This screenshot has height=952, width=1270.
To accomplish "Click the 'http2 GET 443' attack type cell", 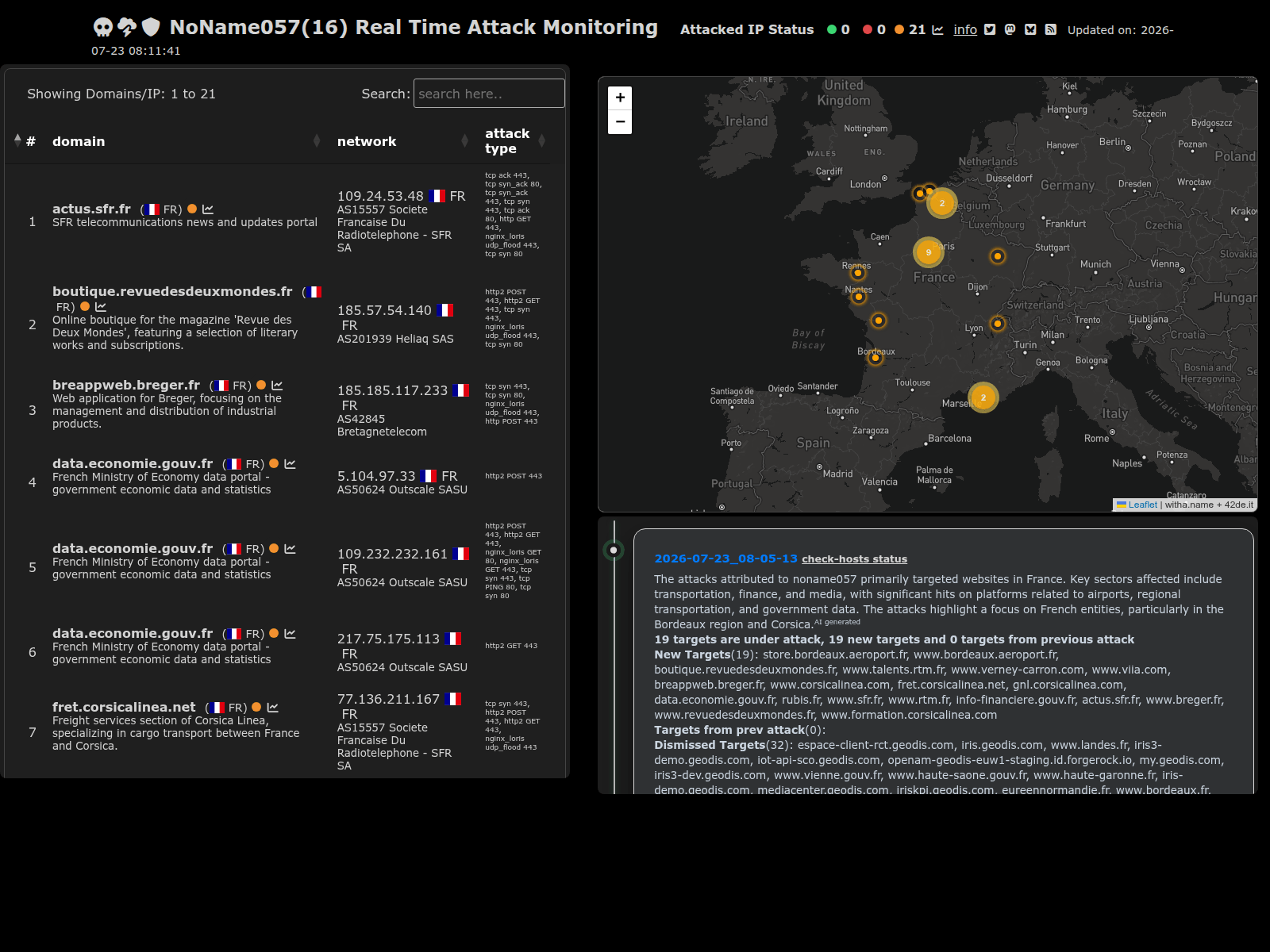I will point(511,646).
